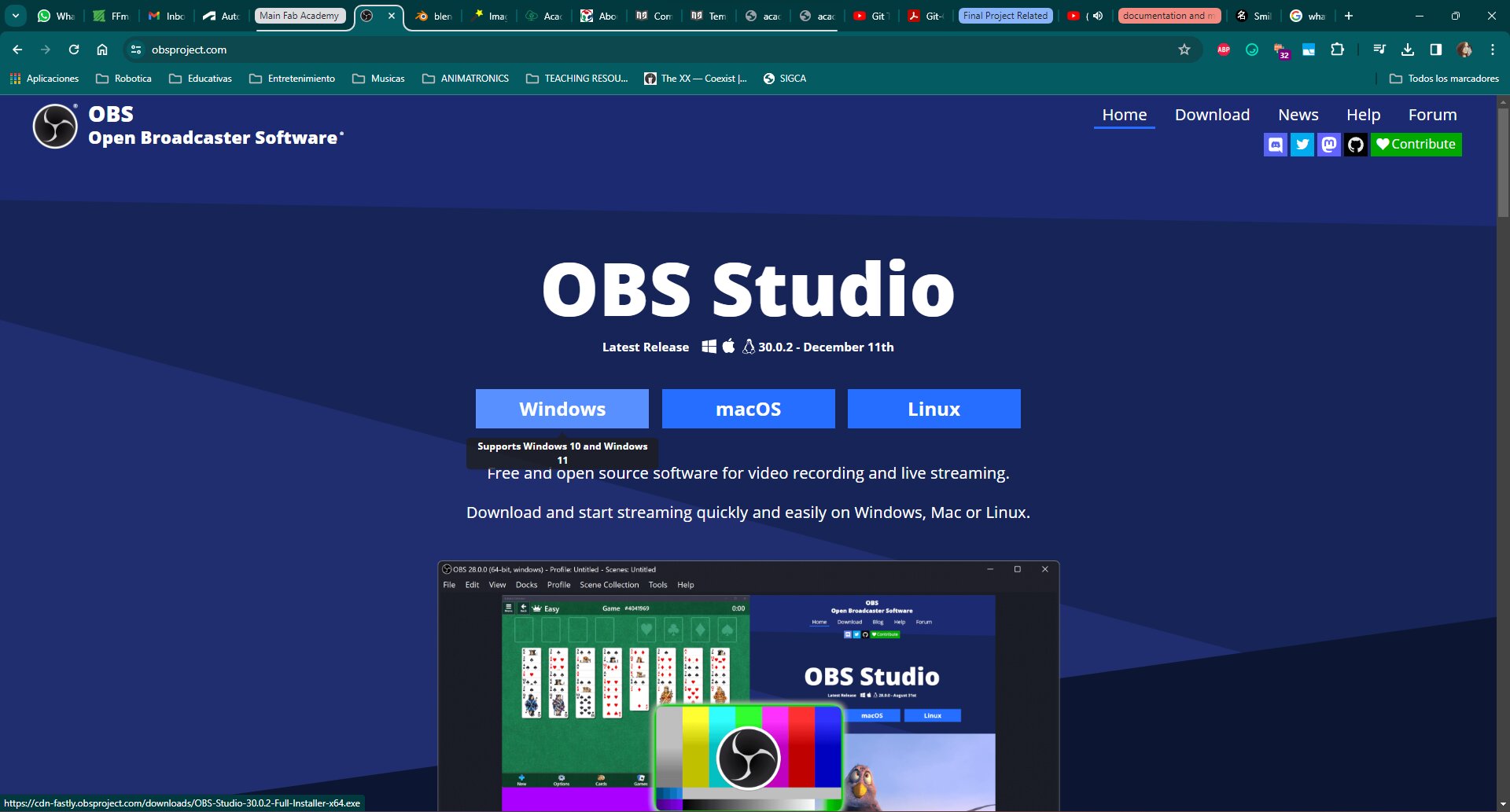
Task: Open the SIGCA bookmark
Action: pos(785,79)
